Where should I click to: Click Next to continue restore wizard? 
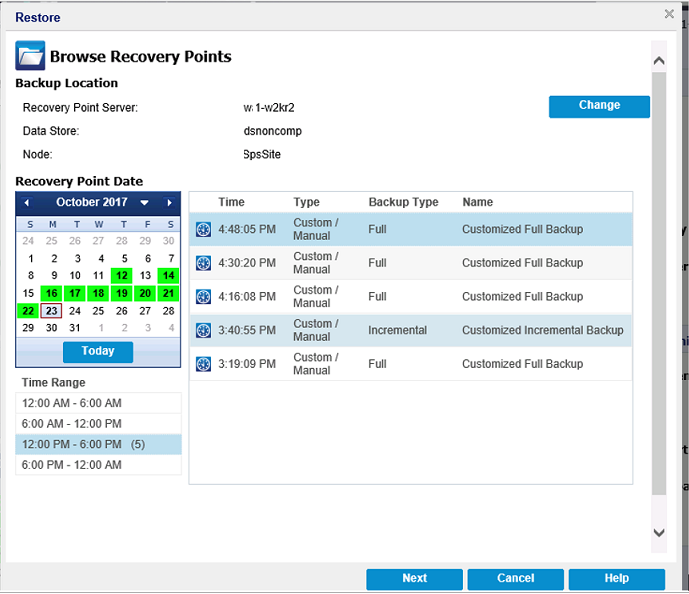click(x=414, y=579)
